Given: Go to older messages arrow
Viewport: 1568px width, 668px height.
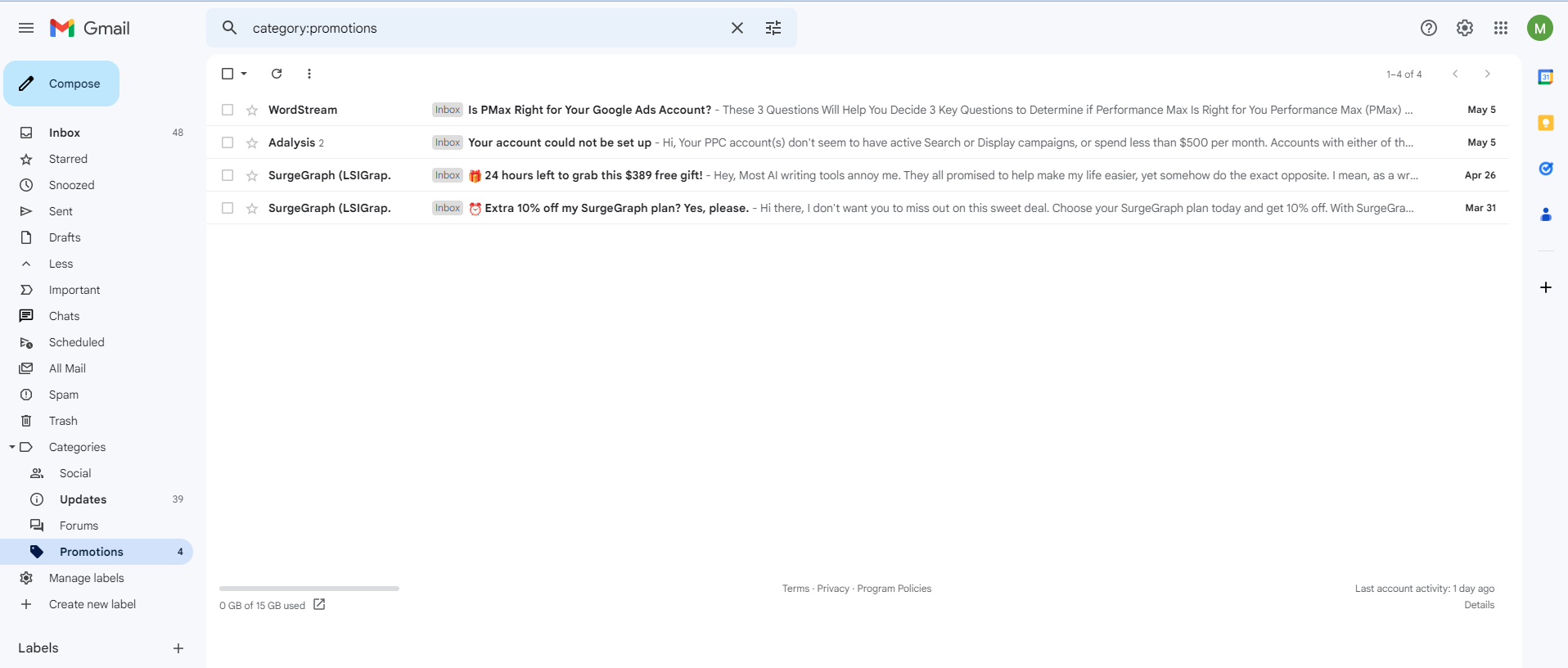Looking at the screenshot, I should 1488,74.
